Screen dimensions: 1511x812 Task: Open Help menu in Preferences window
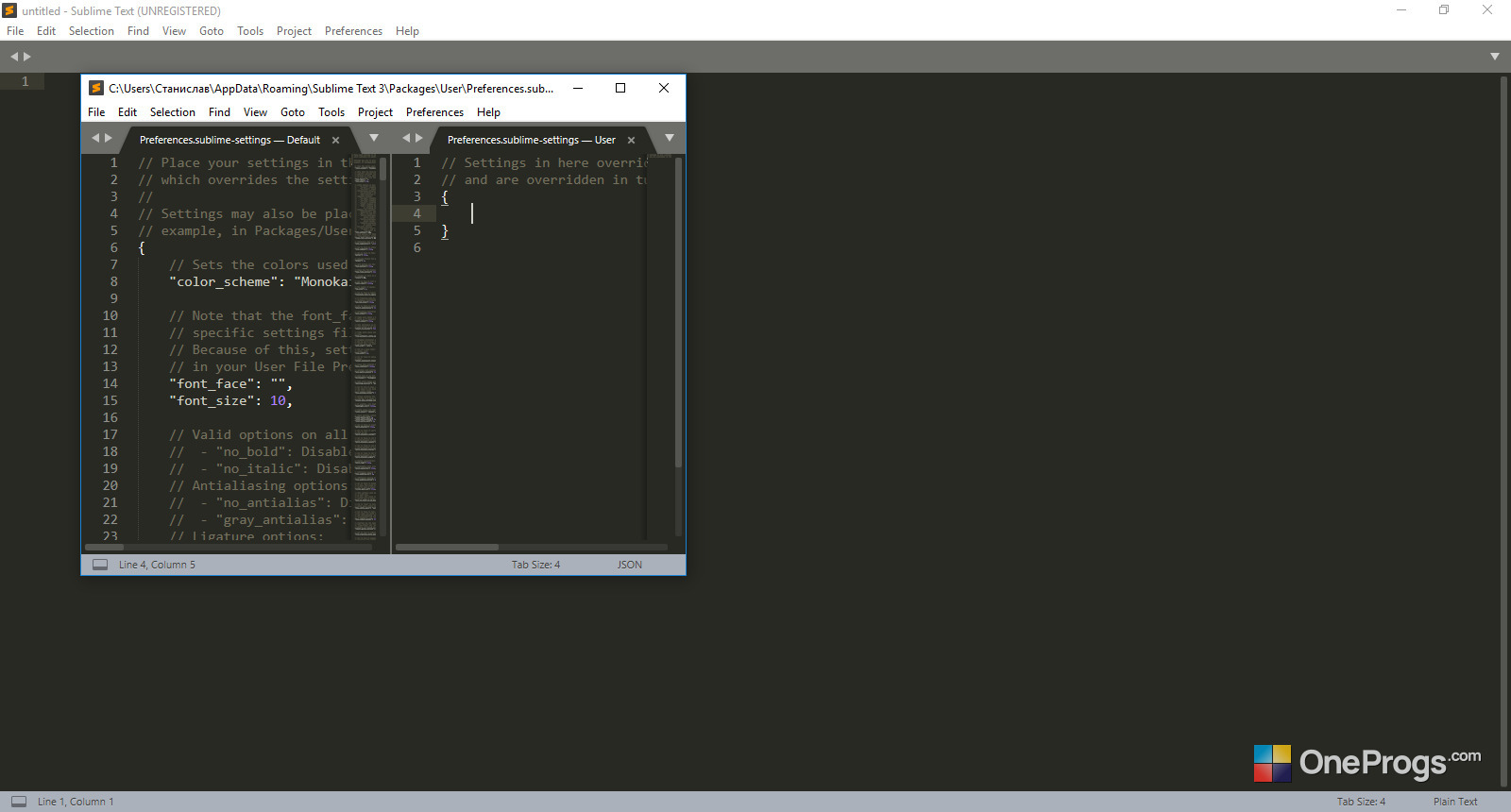click(x=488, y=112)
